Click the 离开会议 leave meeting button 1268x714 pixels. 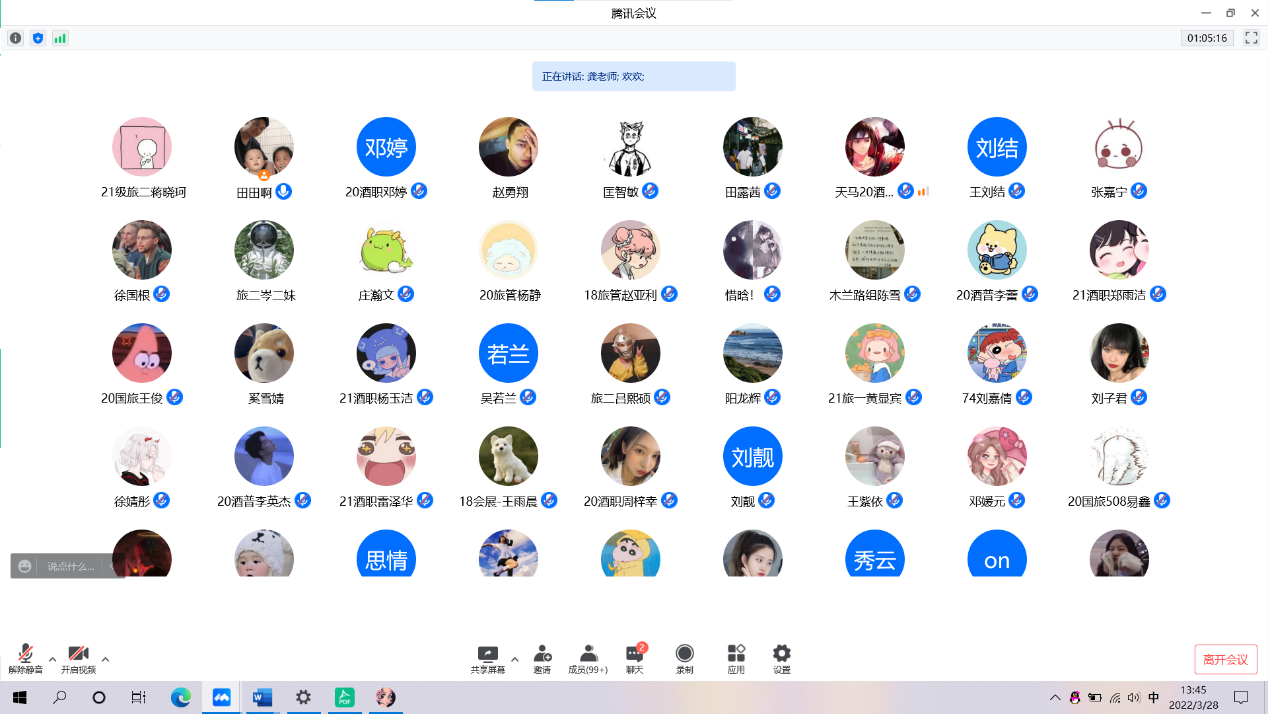1225,659
